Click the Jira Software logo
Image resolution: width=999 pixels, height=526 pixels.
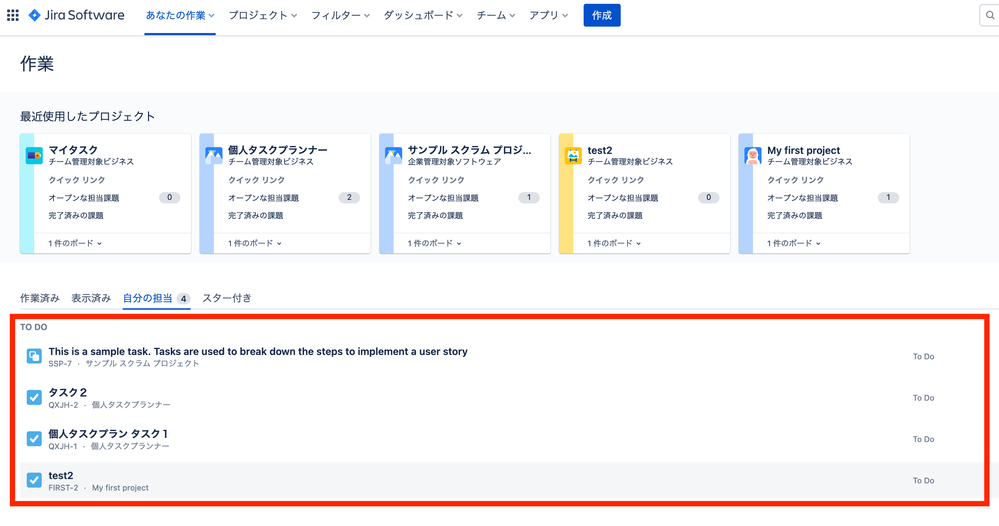click(x=76, y=15)
